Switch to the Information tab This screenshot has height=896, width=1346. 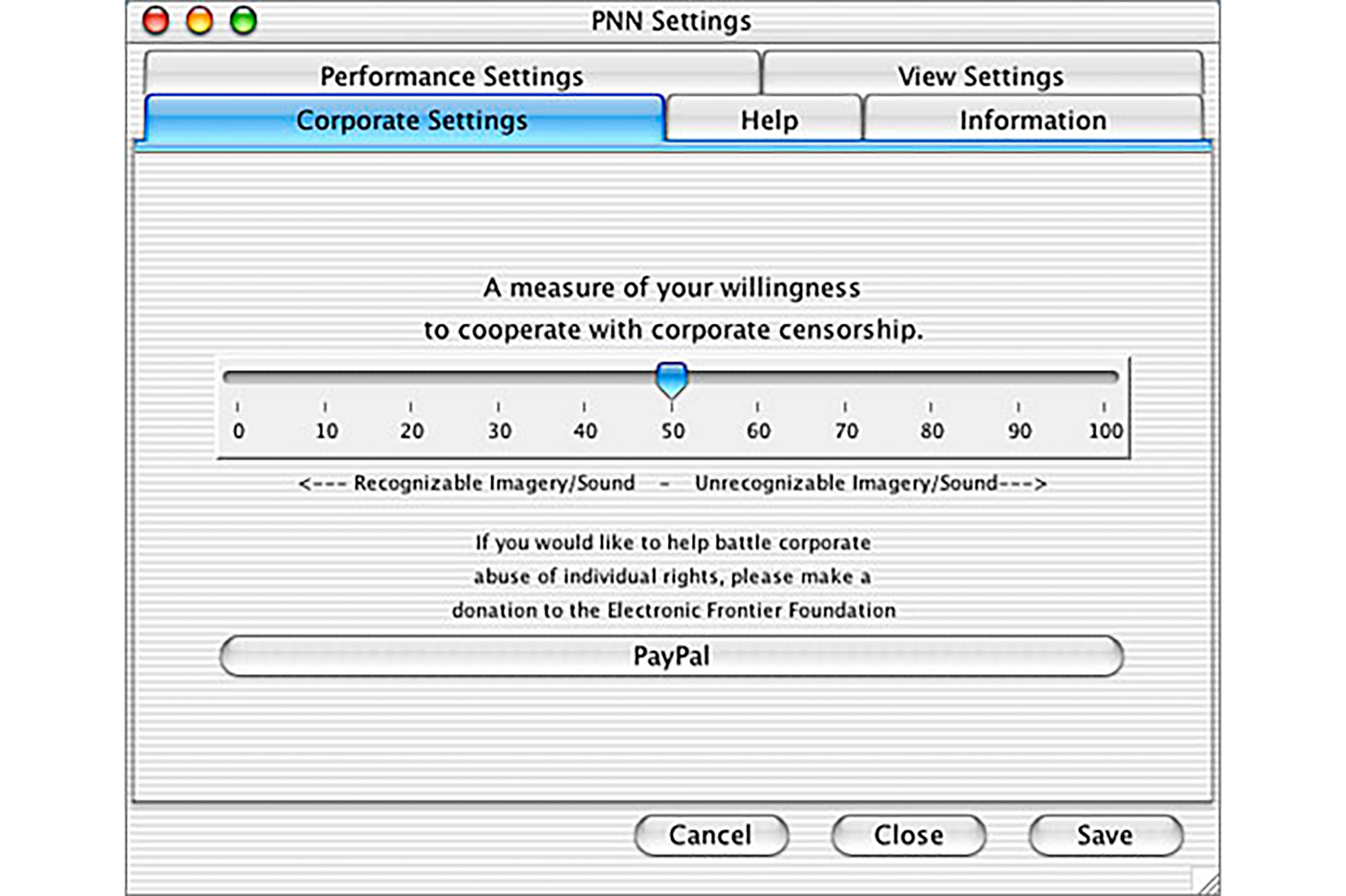click(x=1033, y=120)
